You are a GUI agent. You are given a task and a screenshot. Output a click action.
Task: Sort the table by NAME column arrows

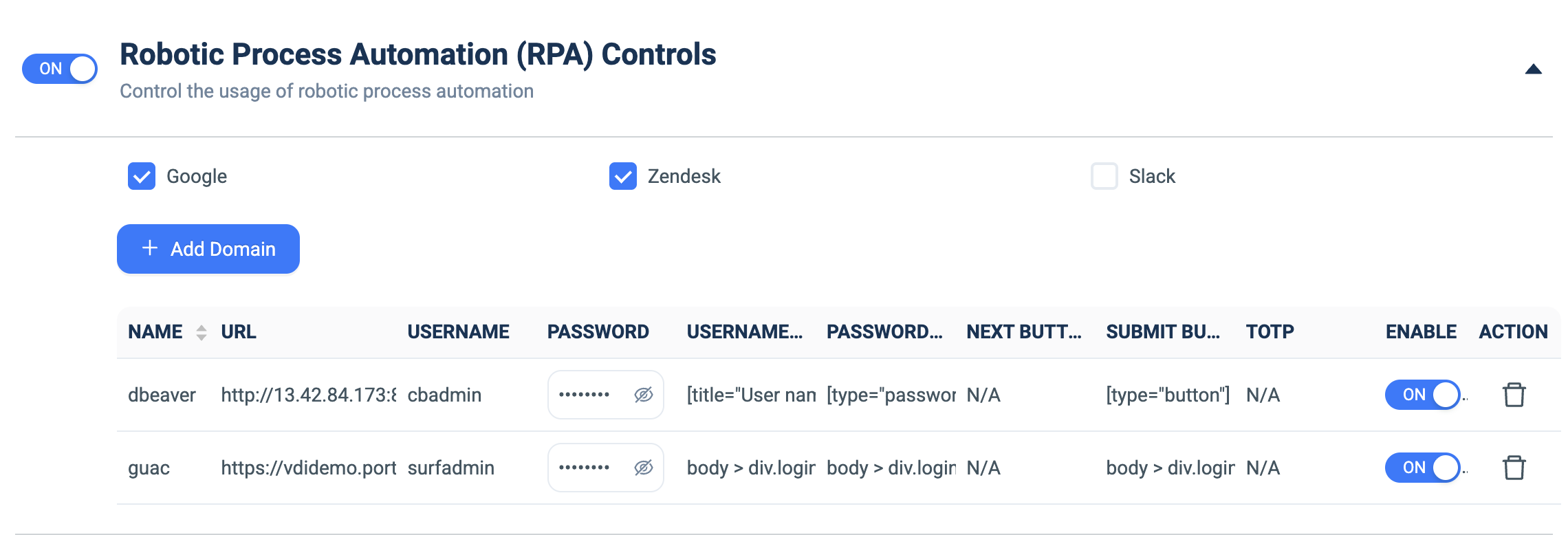[x=202, y=332]
